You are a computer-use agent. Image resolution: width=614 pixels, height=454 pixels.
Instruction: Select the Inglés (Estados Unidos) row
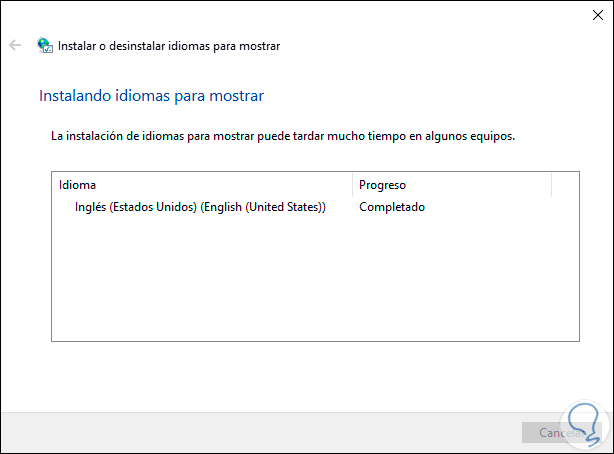pos(200,207)
